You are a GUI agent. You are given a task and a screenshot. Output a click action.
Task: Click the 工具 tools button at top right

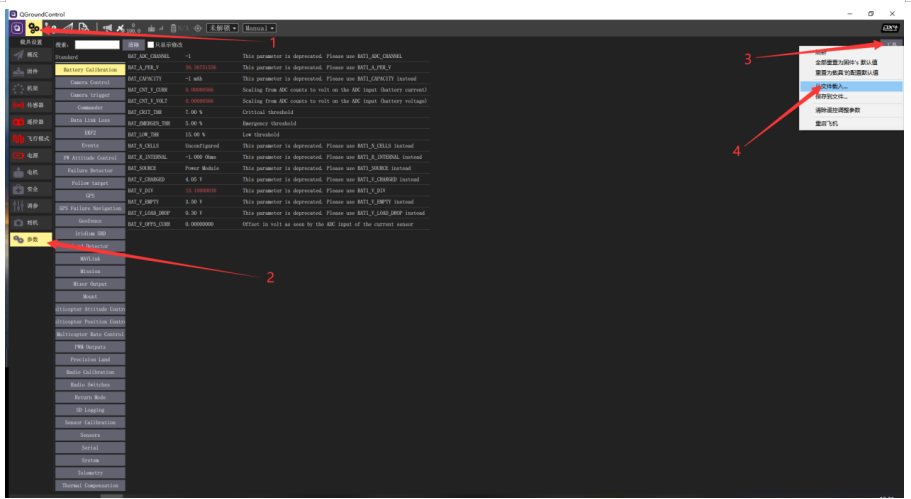pyautogui.click(x=891, y=44)
